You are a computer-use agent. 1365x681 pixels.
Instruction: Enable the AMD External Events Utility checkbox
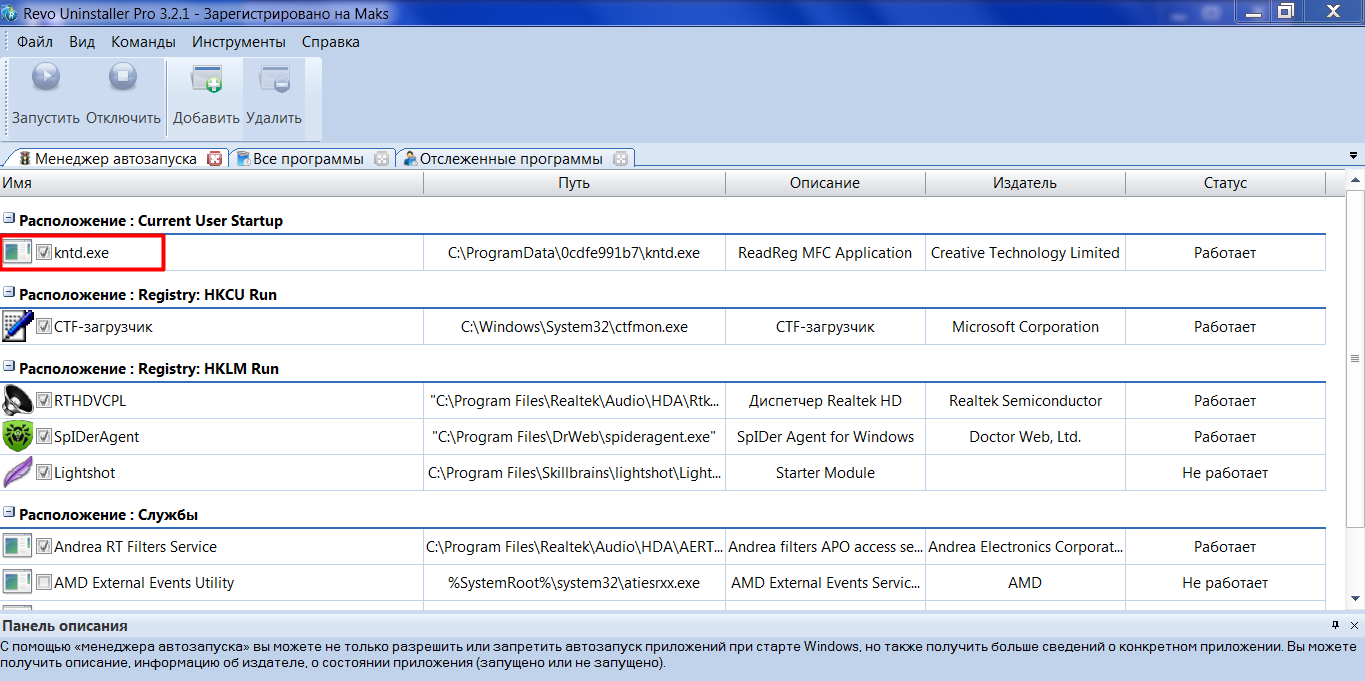pos(44,583)
